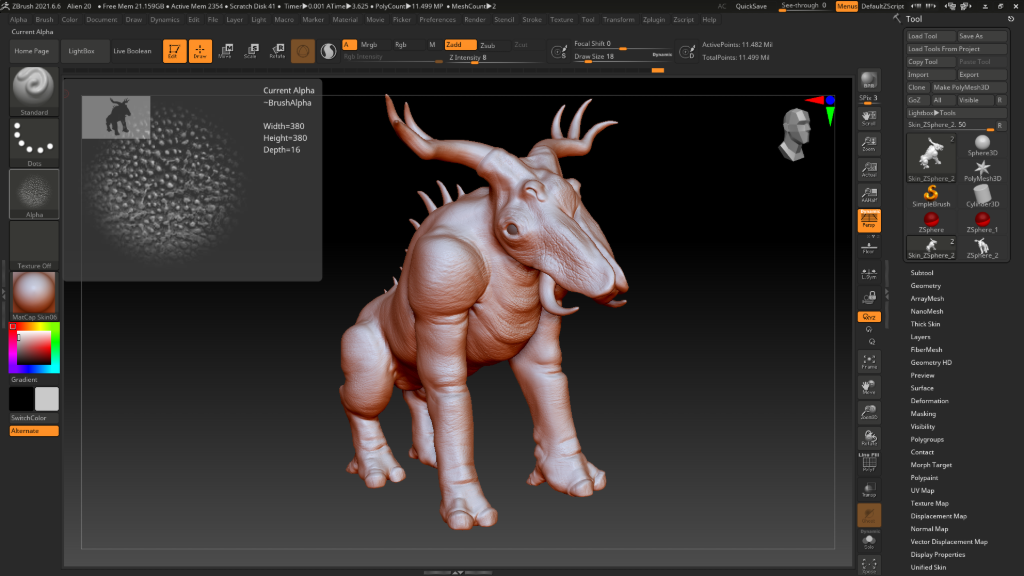Expand the UV Map section

(922, 490)
